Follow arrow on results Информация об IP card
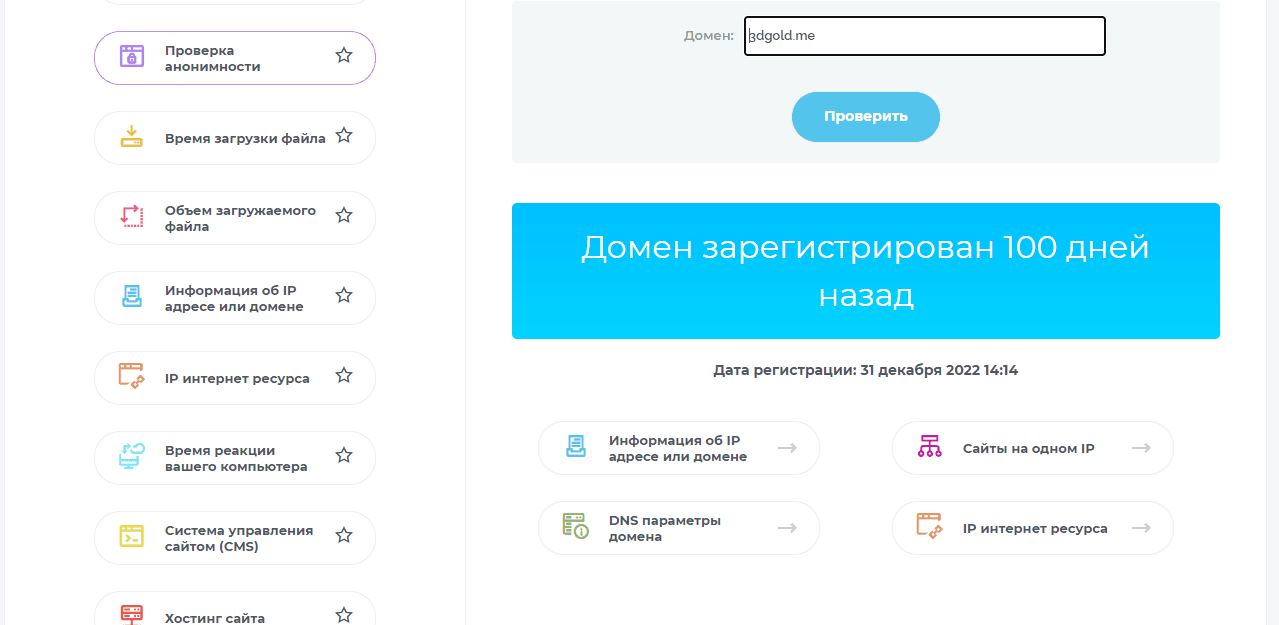Viewport: 1279px width, 625px height. click(x=787, y=448)
